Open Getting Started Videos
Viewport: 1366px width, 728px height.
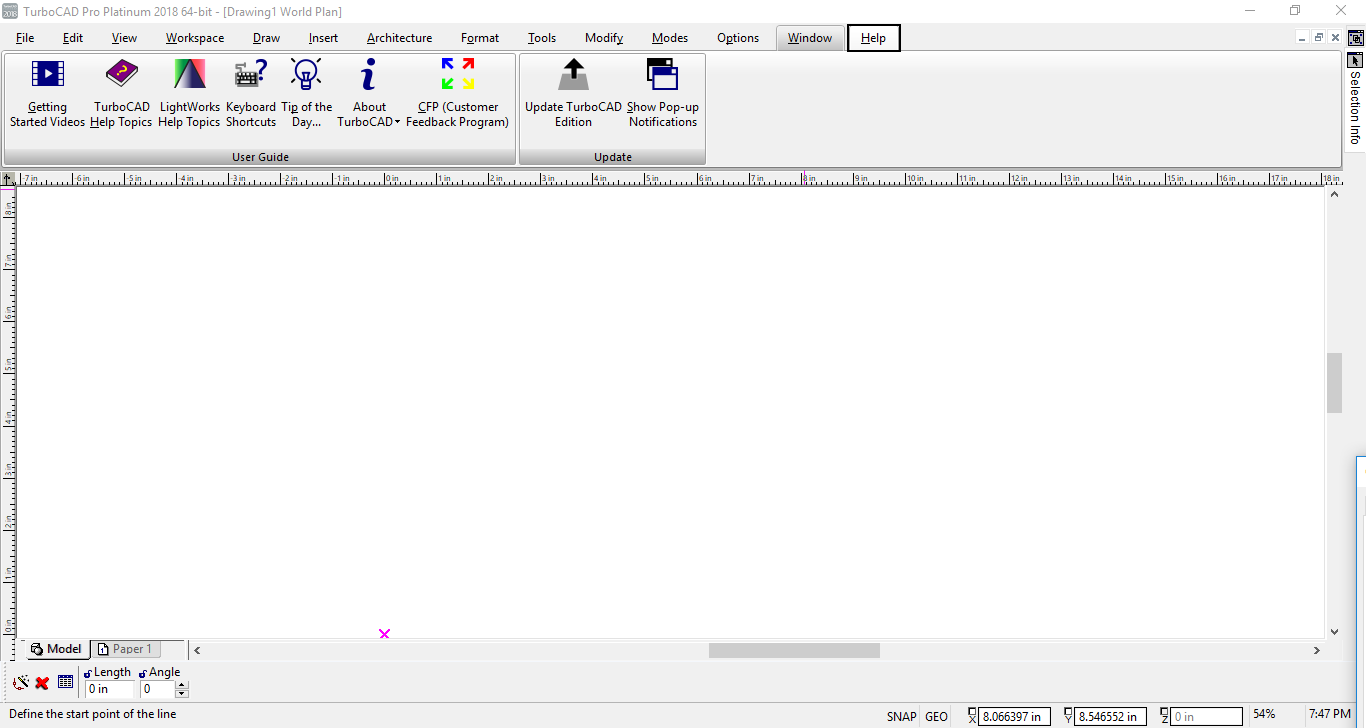coord(47,93)
